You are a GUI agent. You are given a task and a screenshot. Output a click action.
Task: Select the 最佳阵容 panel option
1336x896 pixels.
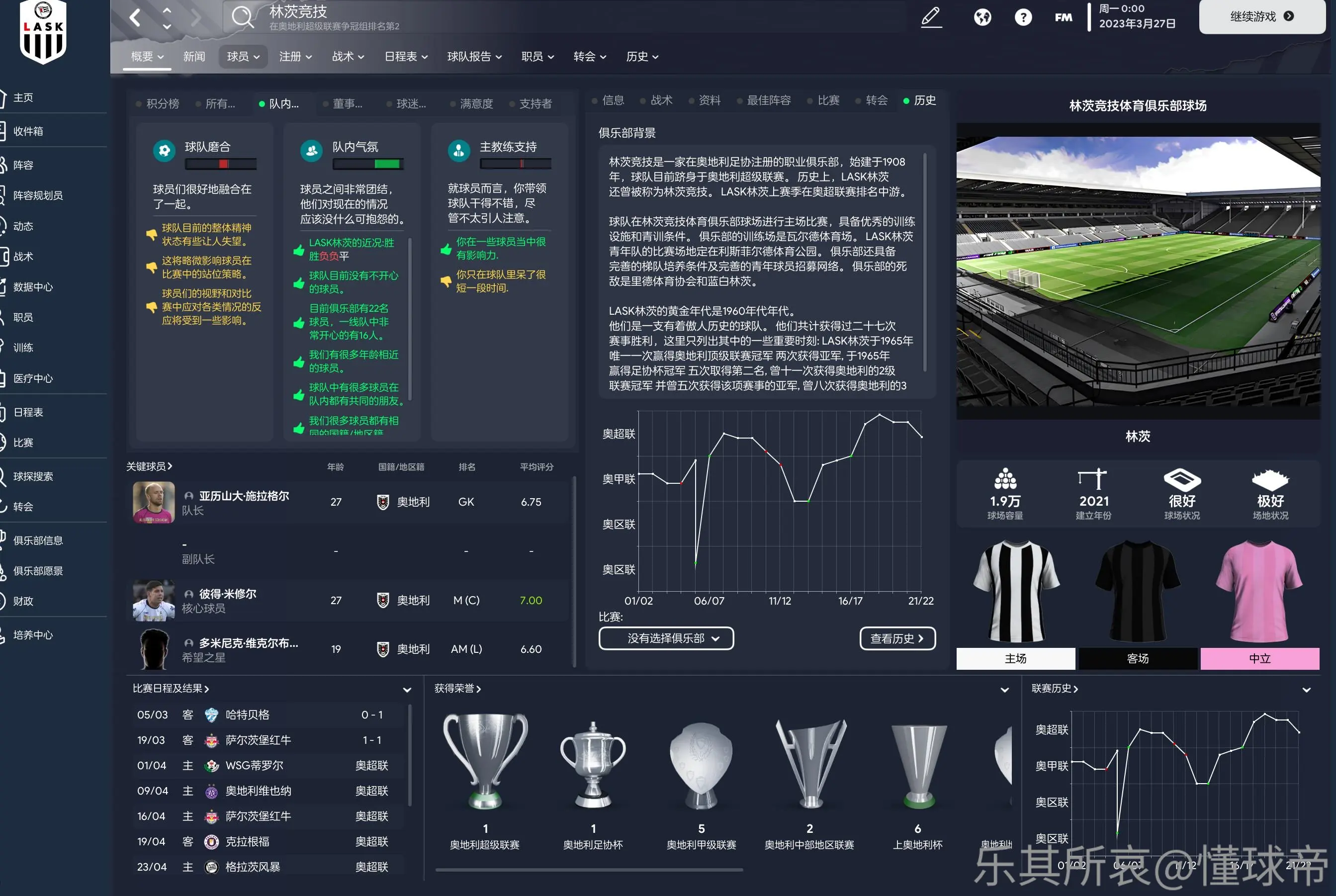764,100
